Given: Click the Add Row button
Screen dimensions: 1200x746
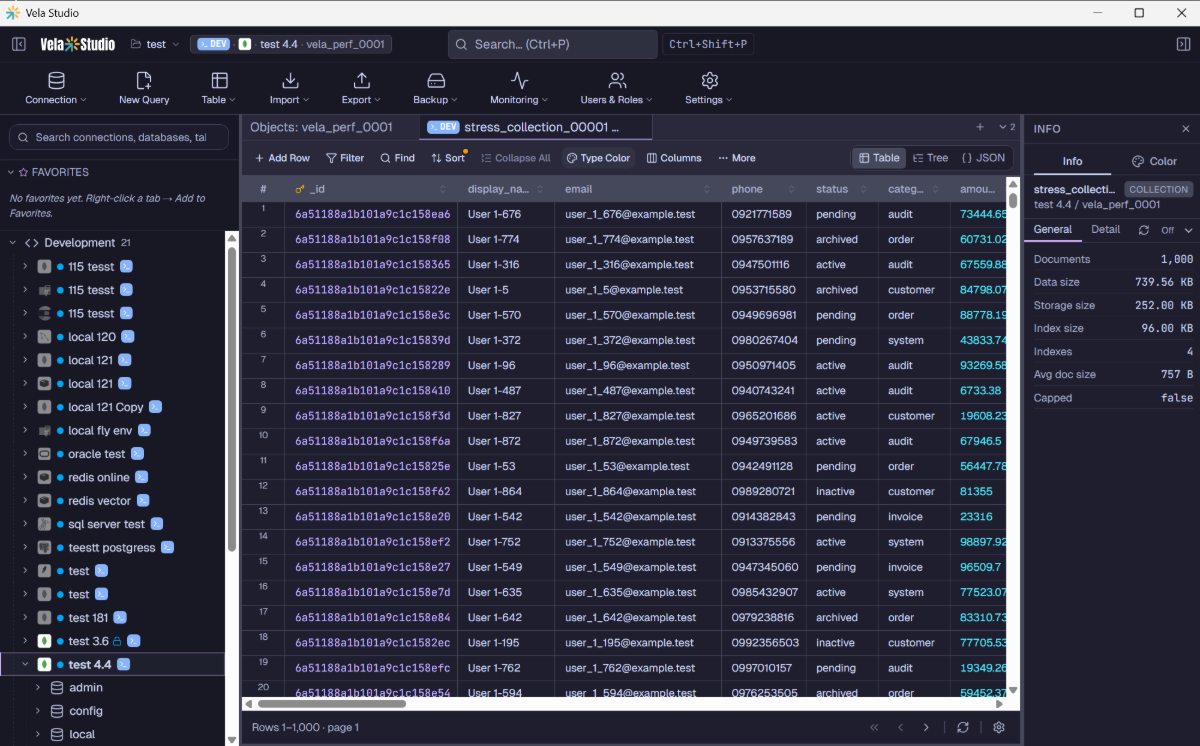Looking at the screenshot, I should point(282,158).
